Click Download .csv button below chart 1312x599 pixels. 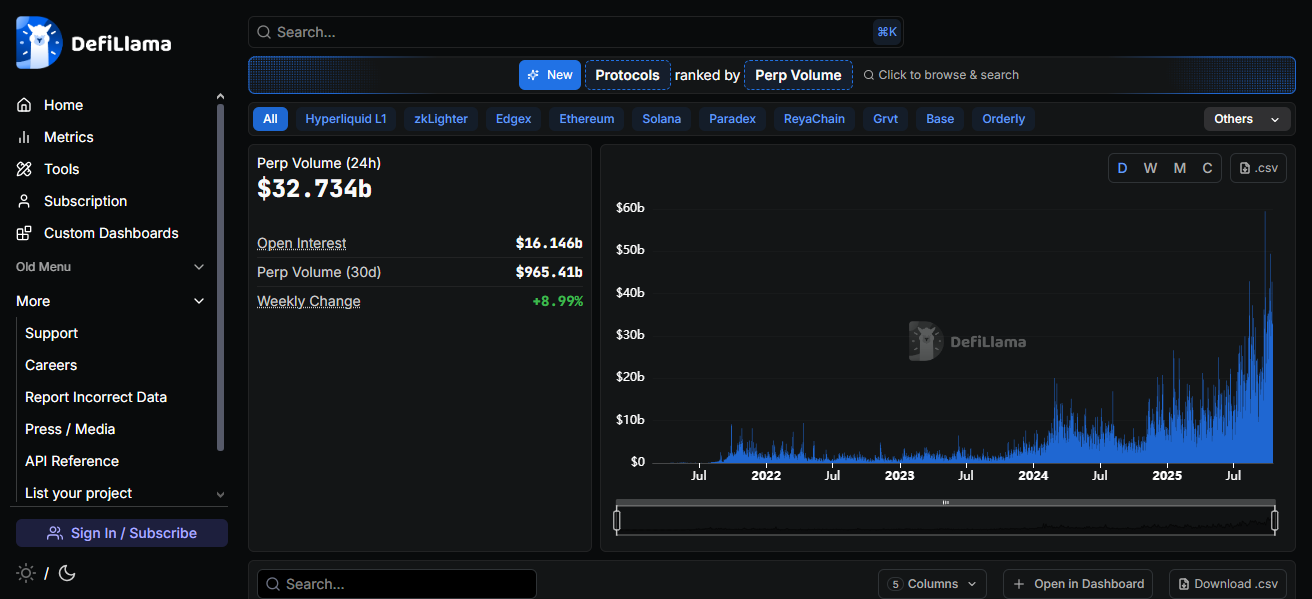(1228, 584)
